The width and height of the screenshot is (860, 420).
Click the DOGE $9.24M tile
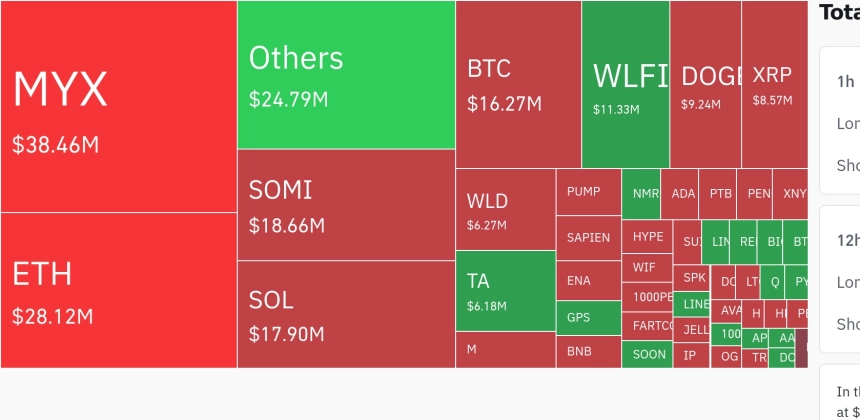705,84
